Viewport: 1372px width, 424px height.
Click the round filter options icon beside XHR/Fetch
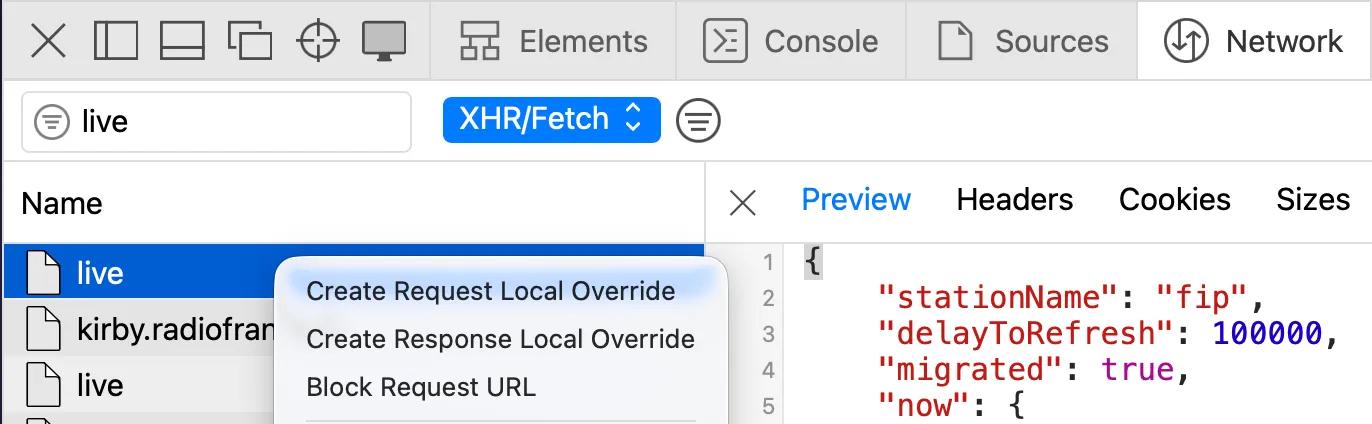698,121
